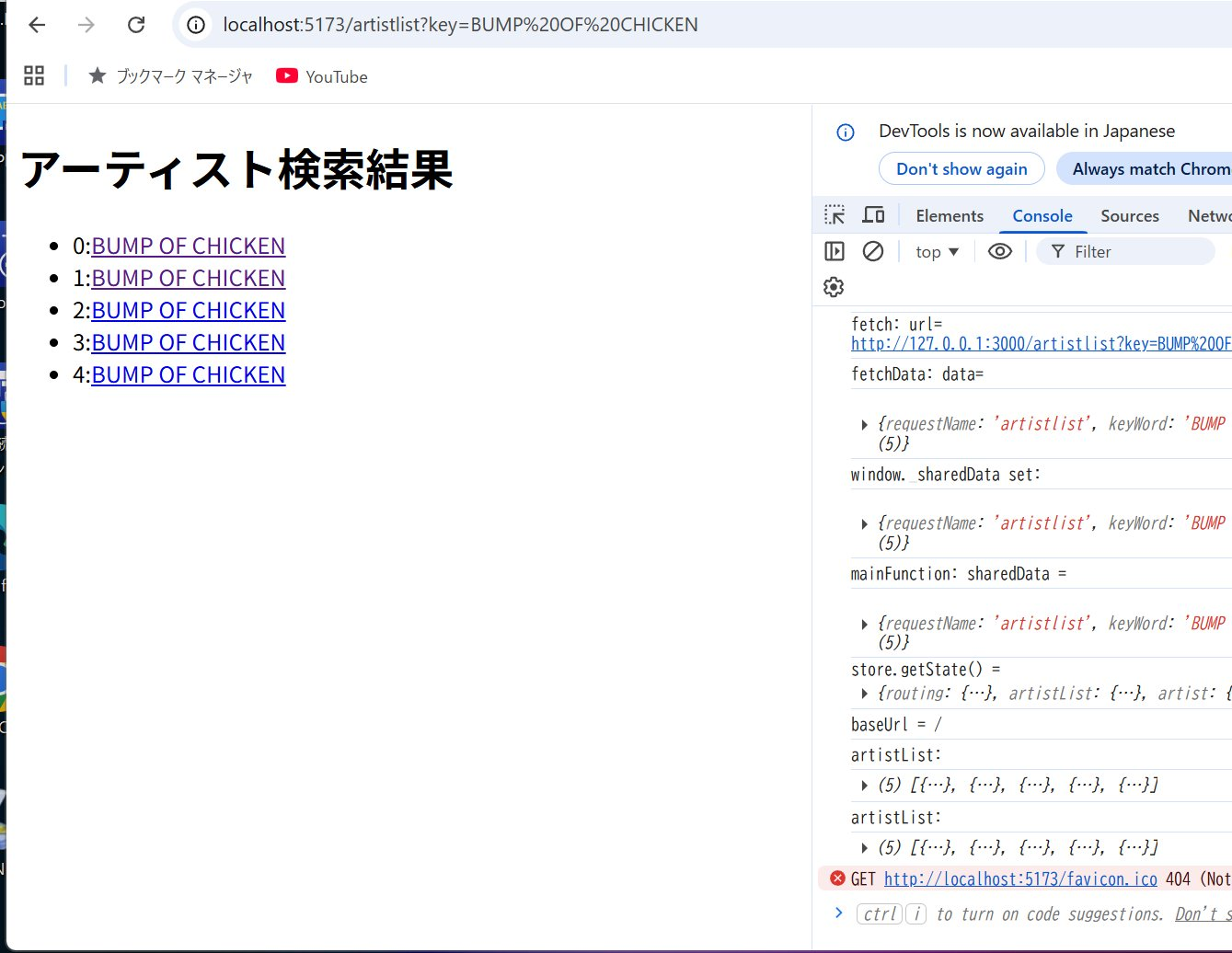Open the apps grid icon in bookmarks bar
The height and width of the screenshot is (953, 1232).
(34, 76)
